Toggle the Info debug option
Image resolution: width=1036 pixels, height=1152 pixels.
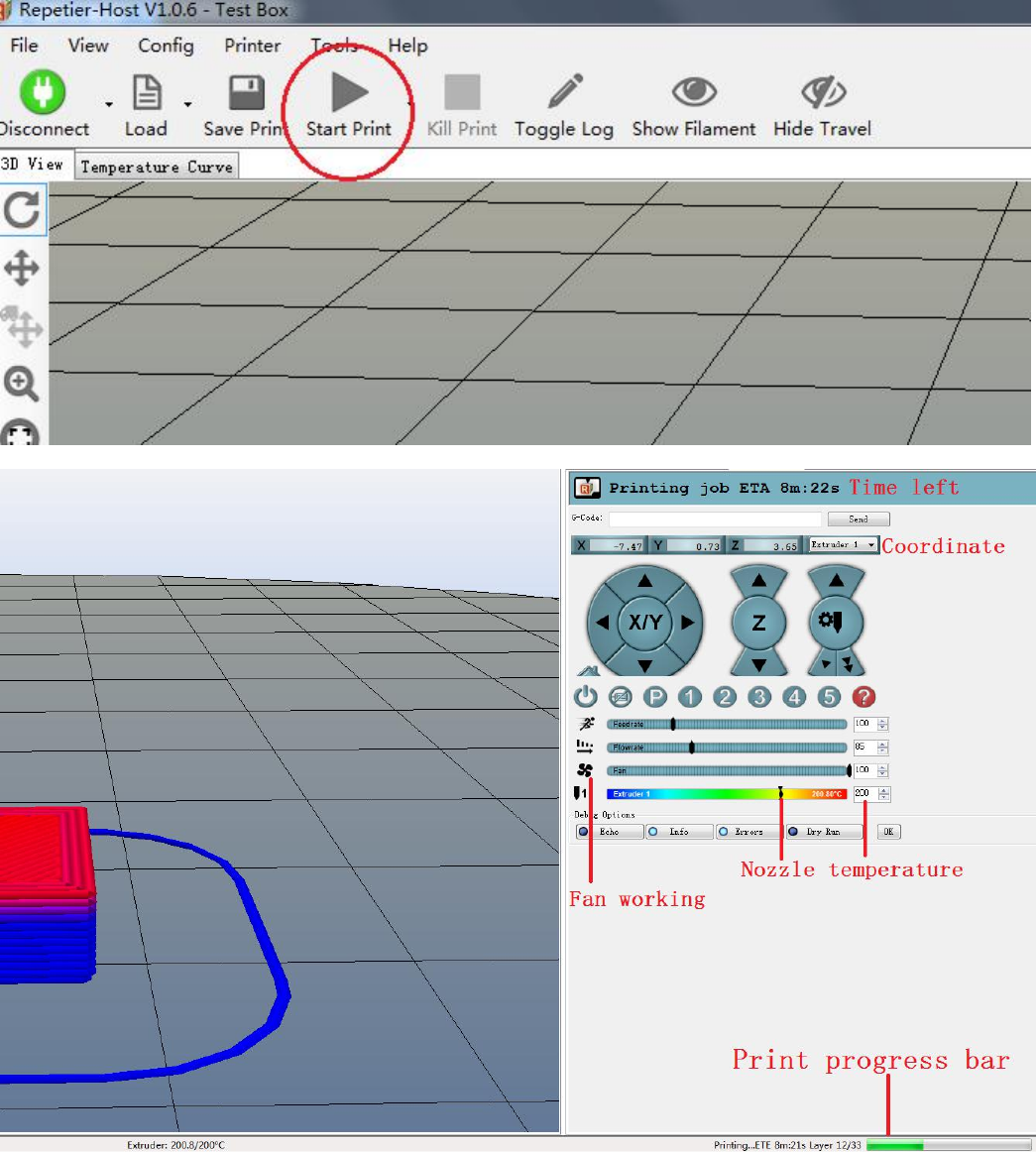[679, 832]
